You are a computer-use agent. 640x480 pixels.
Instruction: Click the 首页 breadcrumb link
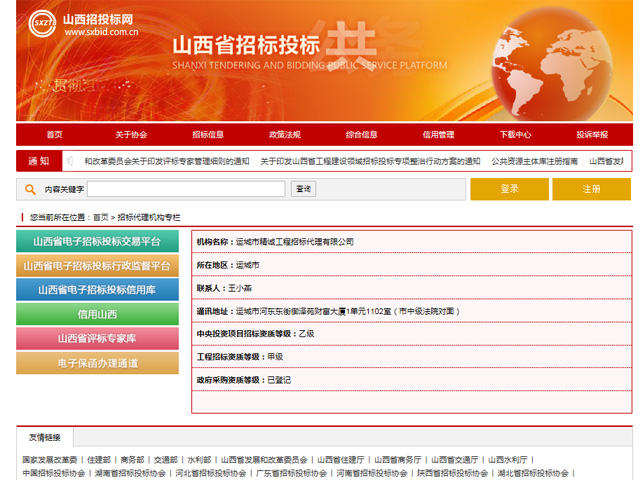click(x=100, y=216)
